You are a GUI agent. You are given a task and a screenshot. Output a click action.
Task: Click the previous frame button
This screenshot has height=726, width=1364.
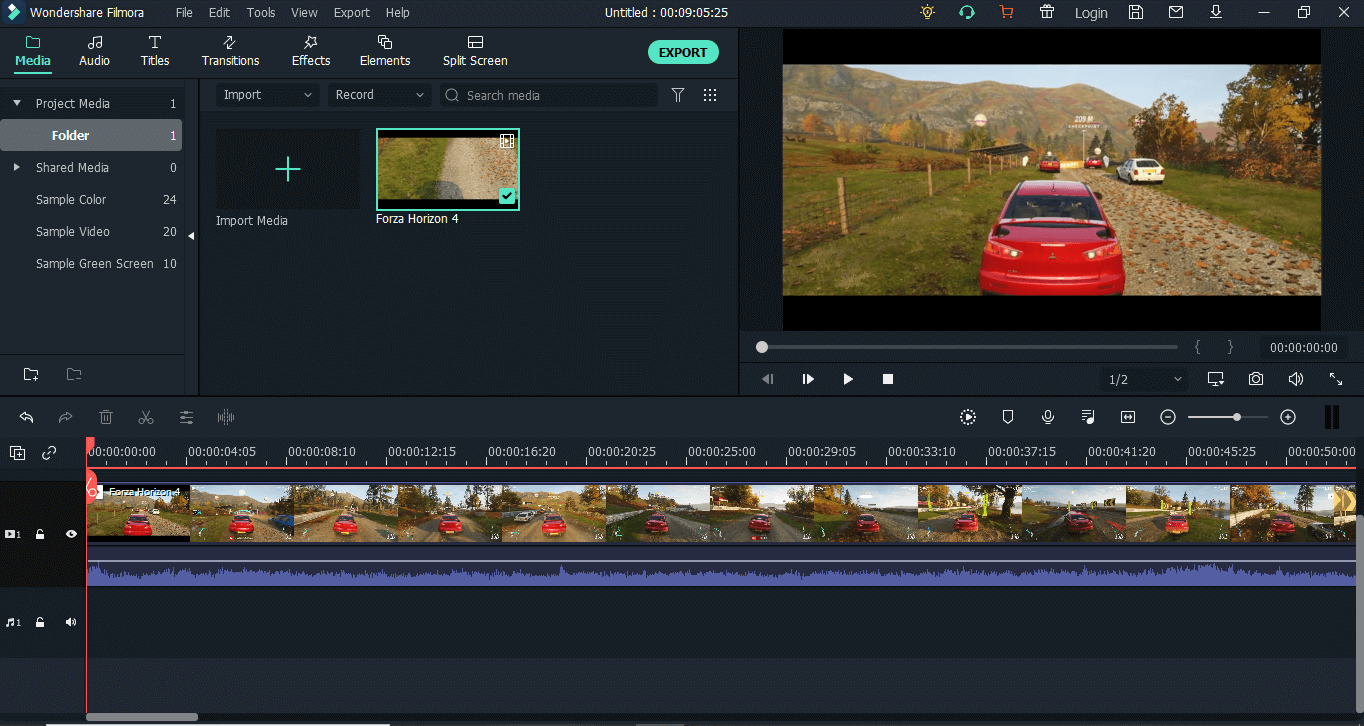768,379
